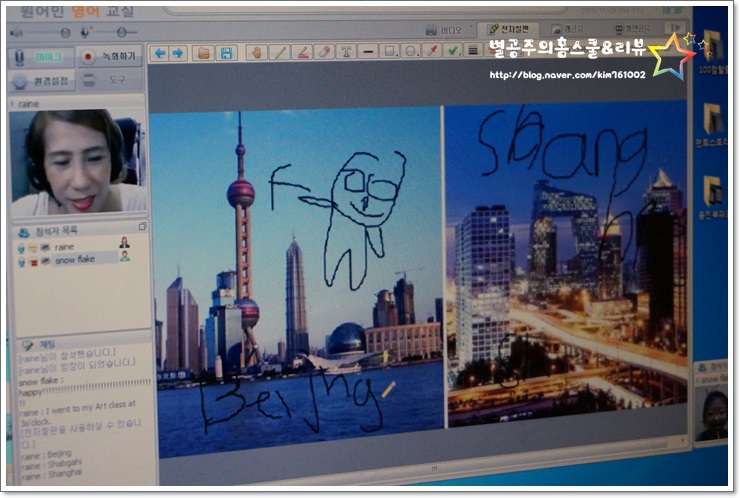This screenshot has width=740, height=498.
Task: Select the rectangle shape tool
Action: 390,51
